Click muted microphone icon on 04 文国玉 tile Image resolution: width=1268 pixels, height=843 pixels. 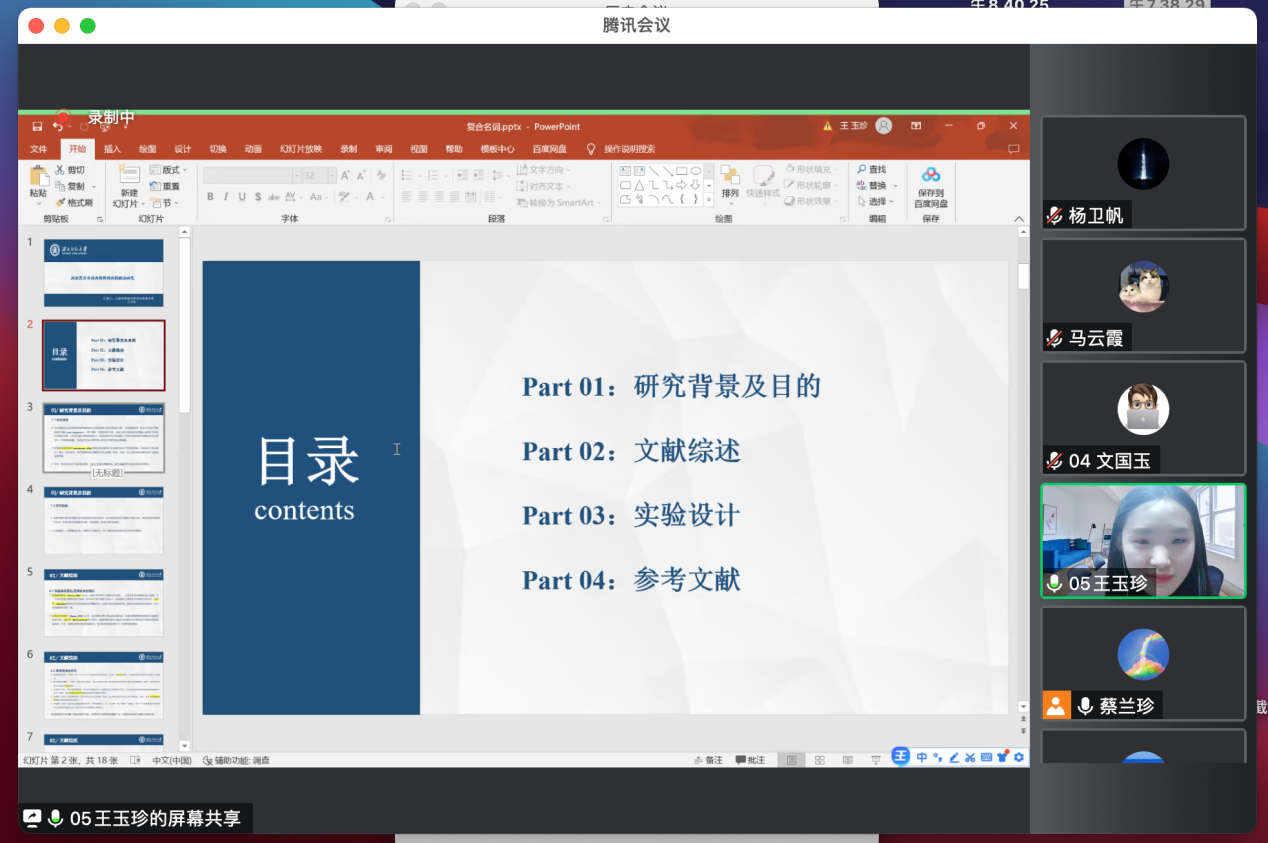point(1054,460)
